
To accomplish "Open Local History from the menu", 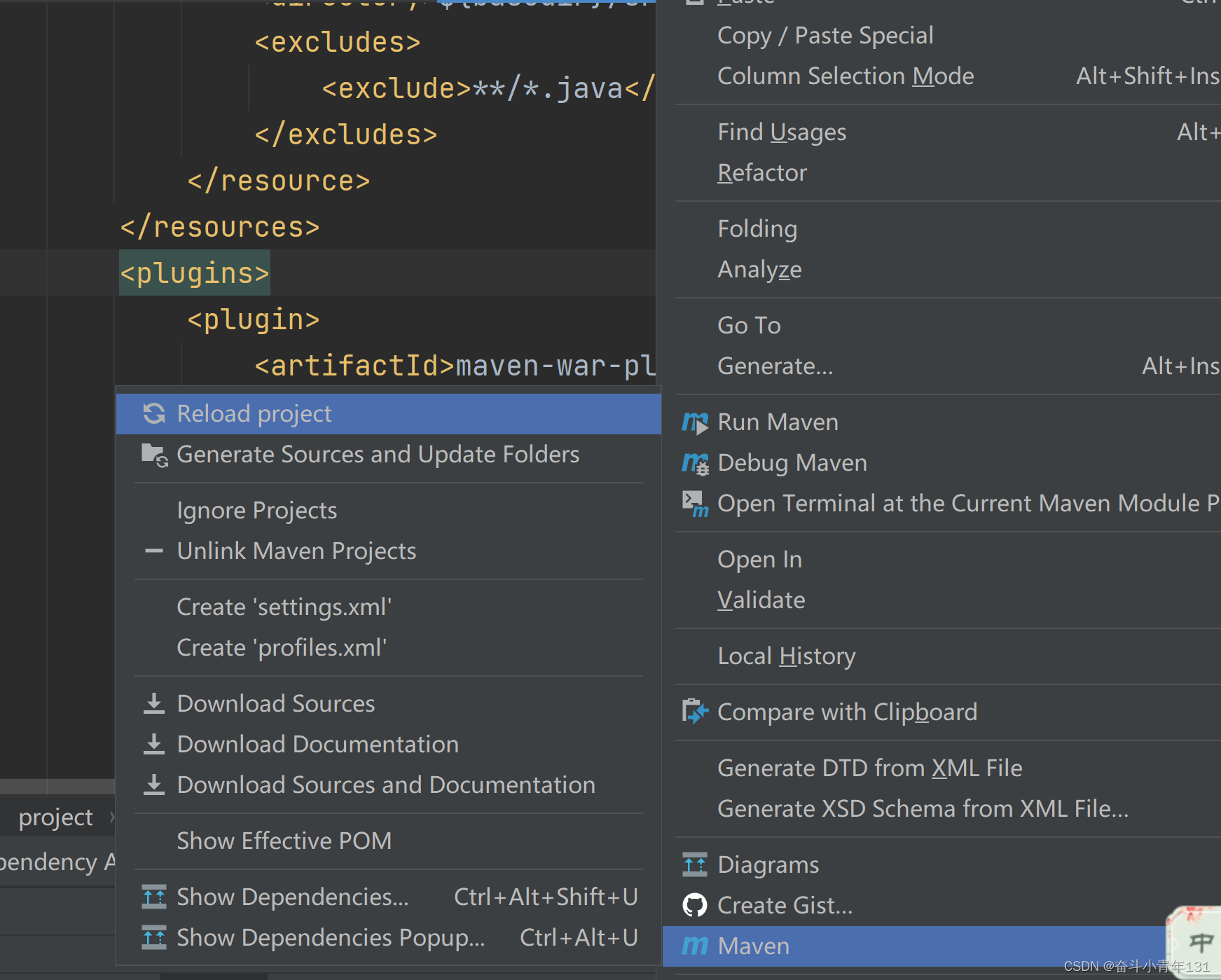I will 785,656.
